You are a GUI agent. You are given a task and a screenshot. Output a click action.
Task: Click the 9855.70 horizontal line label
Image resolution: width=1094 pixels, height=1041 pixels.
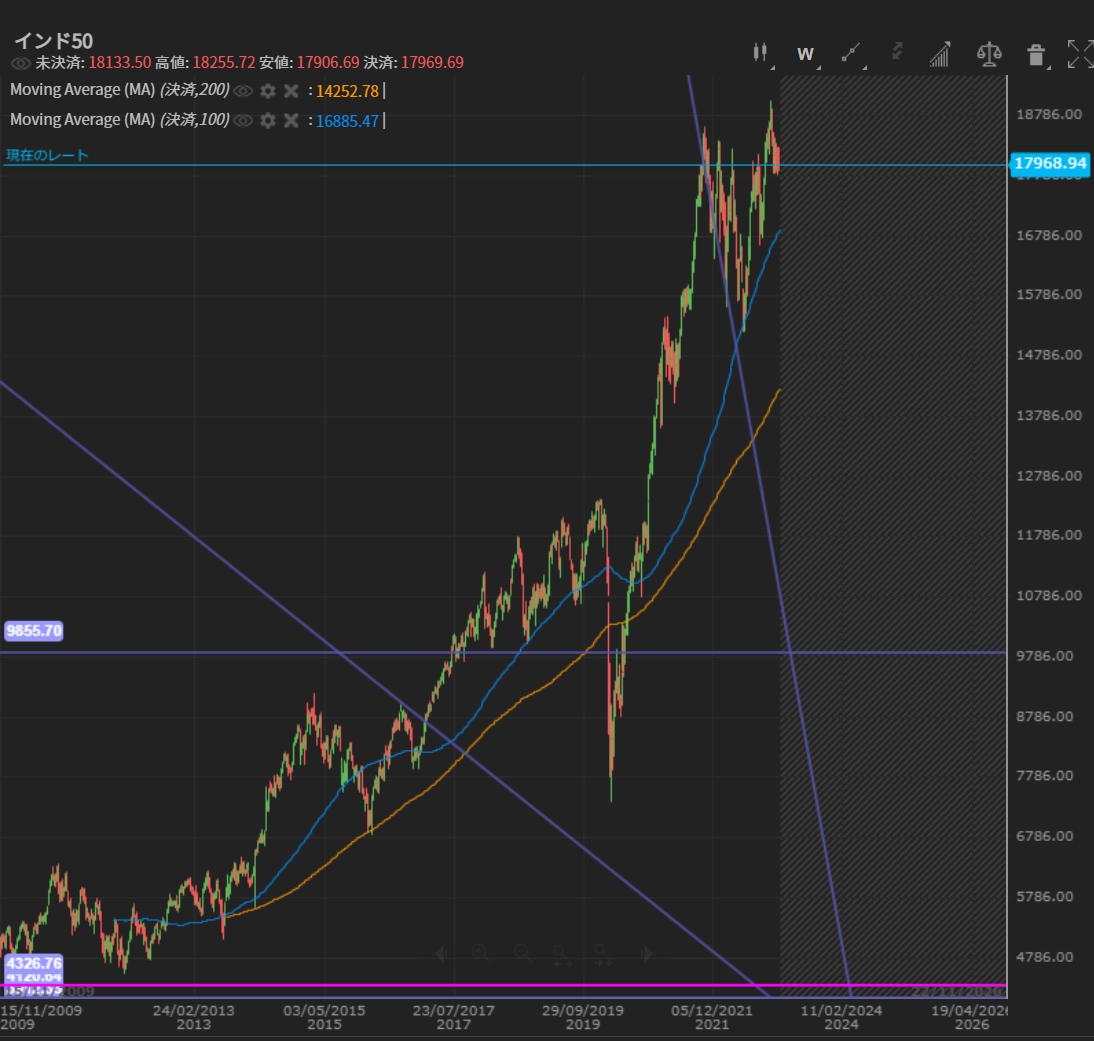pyautogui.click(x=34, y=631)
